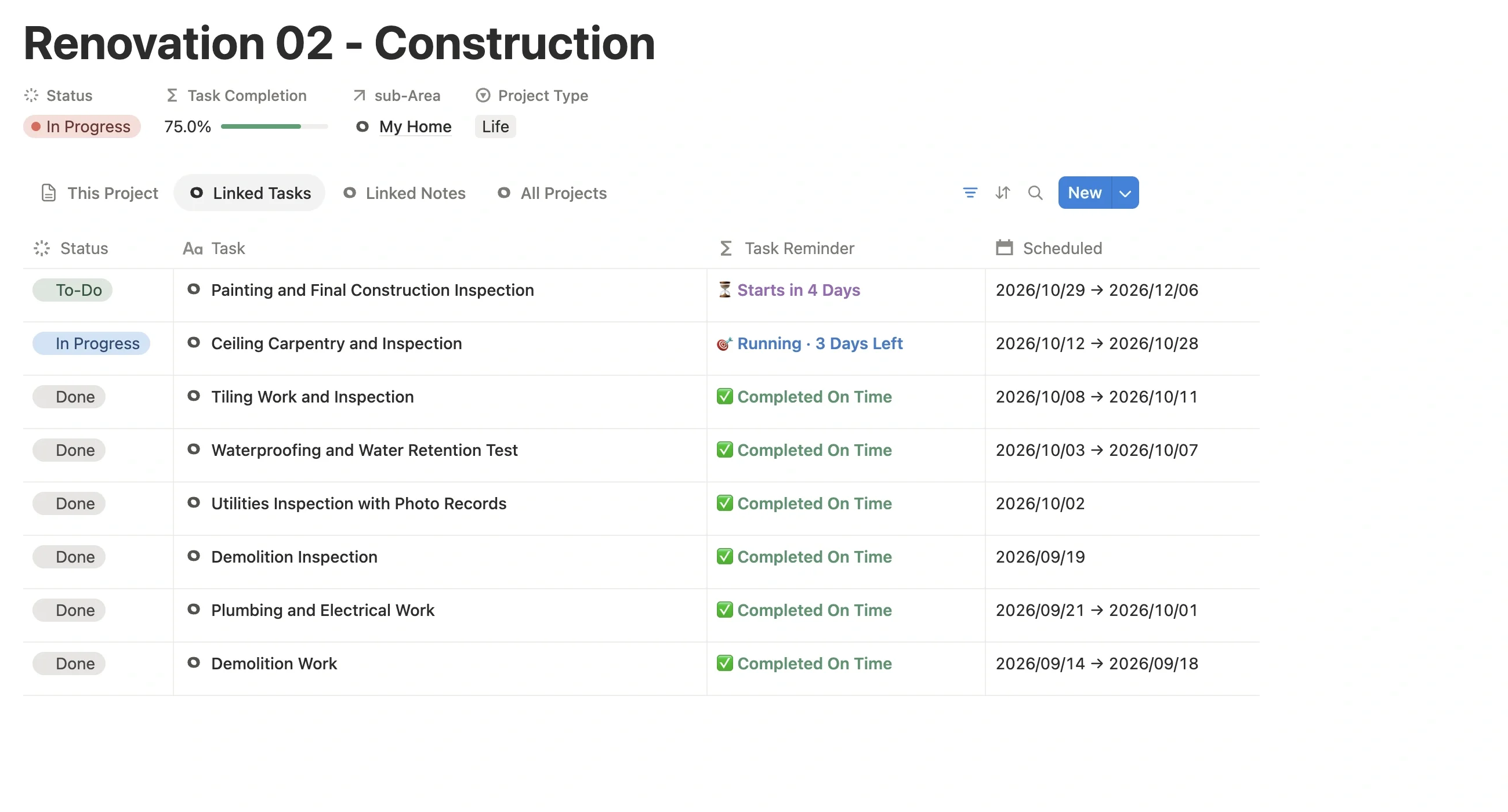Click Completed On Time for Tiling Work
Image resolution: width=1508 pixels, height=812 pixels.
[x=804, y=396]
